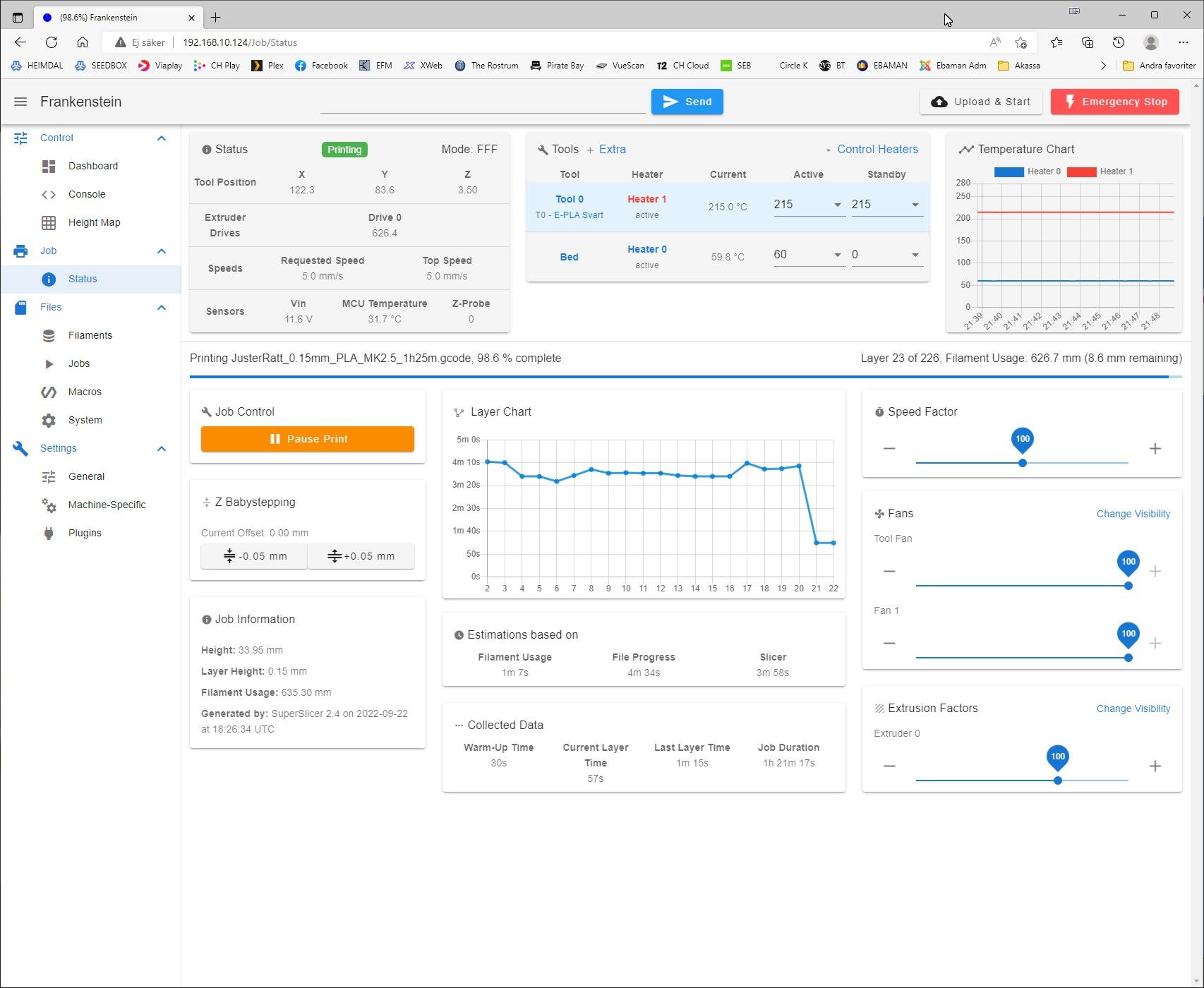The image size is (1204, 988).
Task: Click the Control tune icon
Action: [20, 138]
